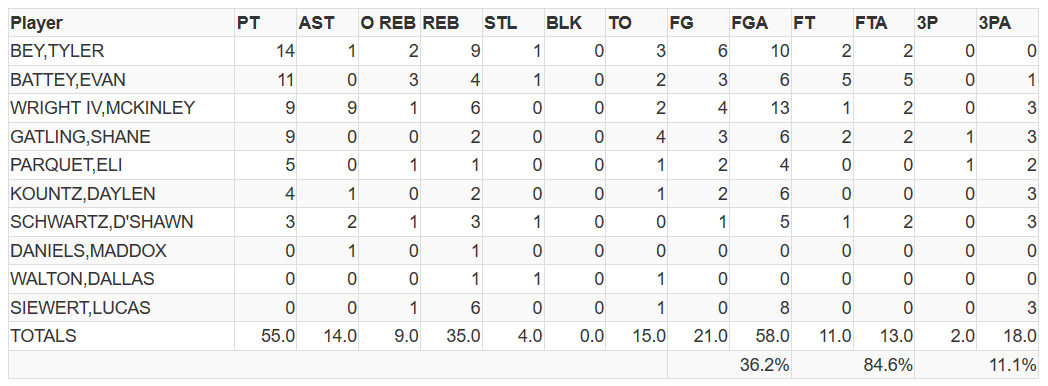The image size is (1048, 386).
Task: Click GATLING,SHANE player name
Action: coord(81,137)
